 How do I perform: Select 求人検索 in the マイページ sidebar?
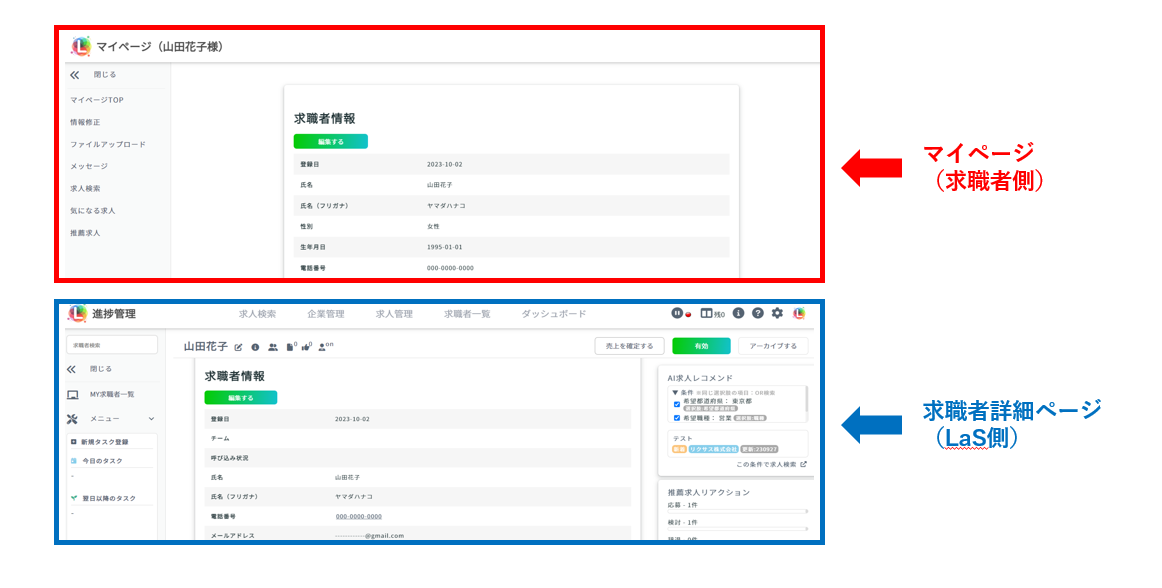[x=85, y=188]
